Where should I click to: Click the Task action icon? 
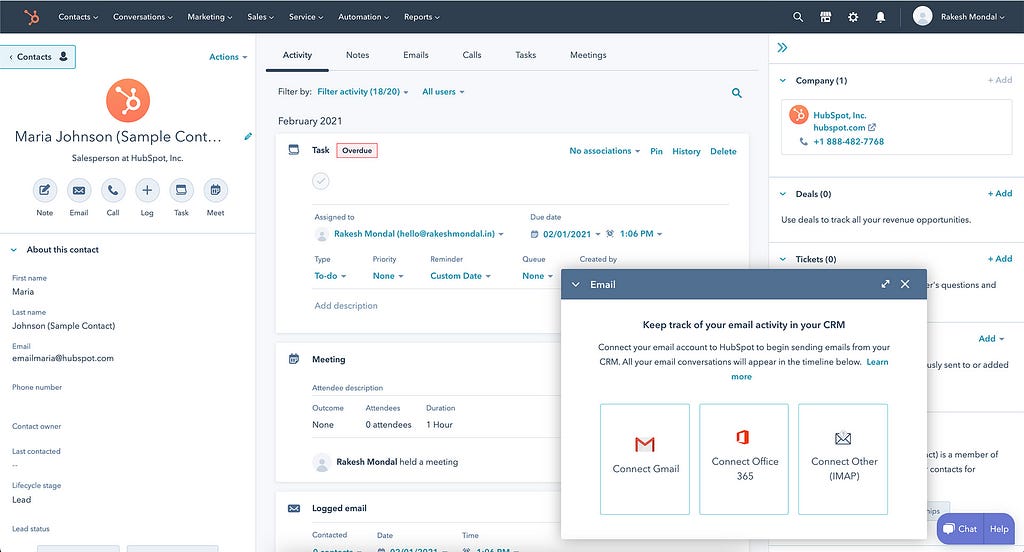(182, 190)
